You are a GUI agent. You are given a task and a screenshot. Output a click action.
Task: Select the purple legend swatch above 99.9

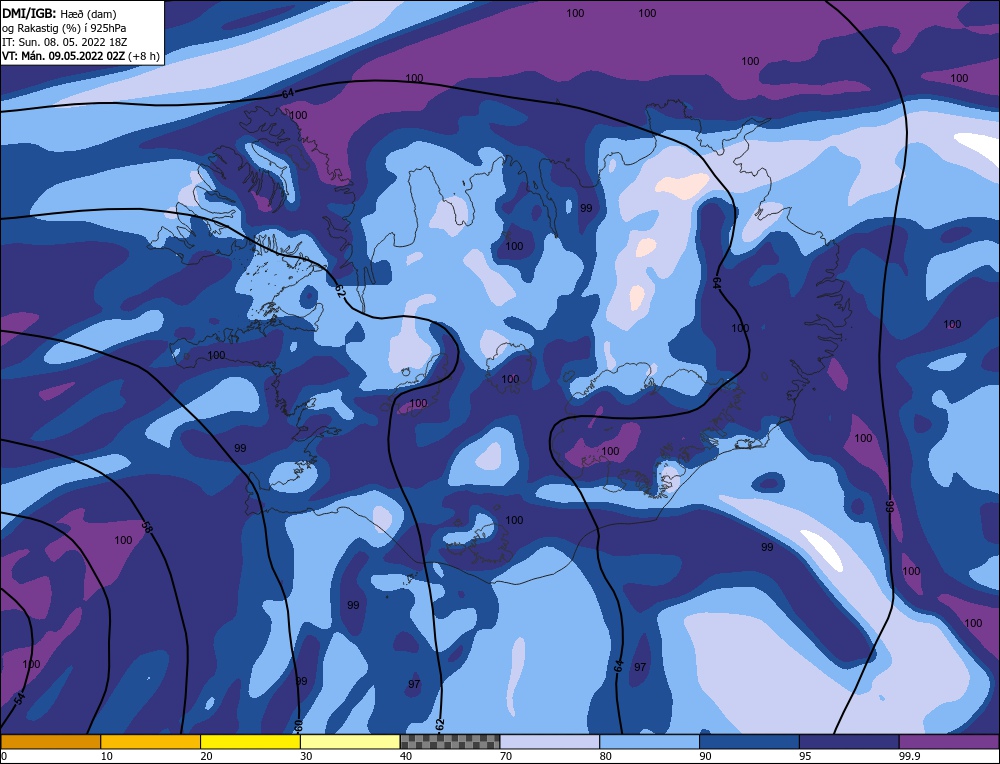coord(950,741)
